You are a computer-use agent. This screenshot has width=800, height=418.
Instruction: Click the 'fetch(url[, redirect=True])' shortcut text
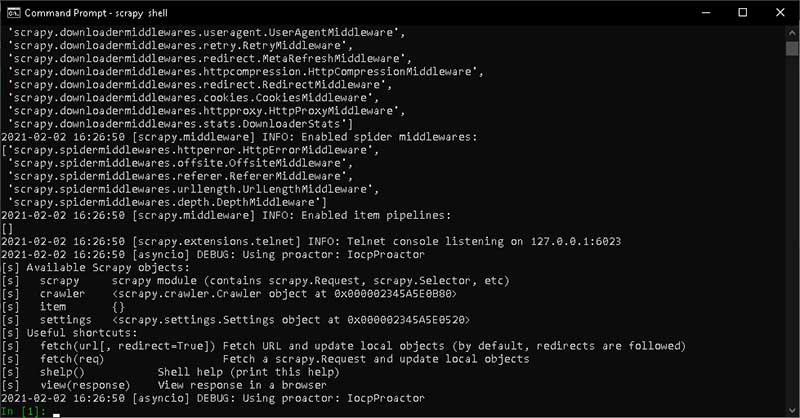pos(128,346)
